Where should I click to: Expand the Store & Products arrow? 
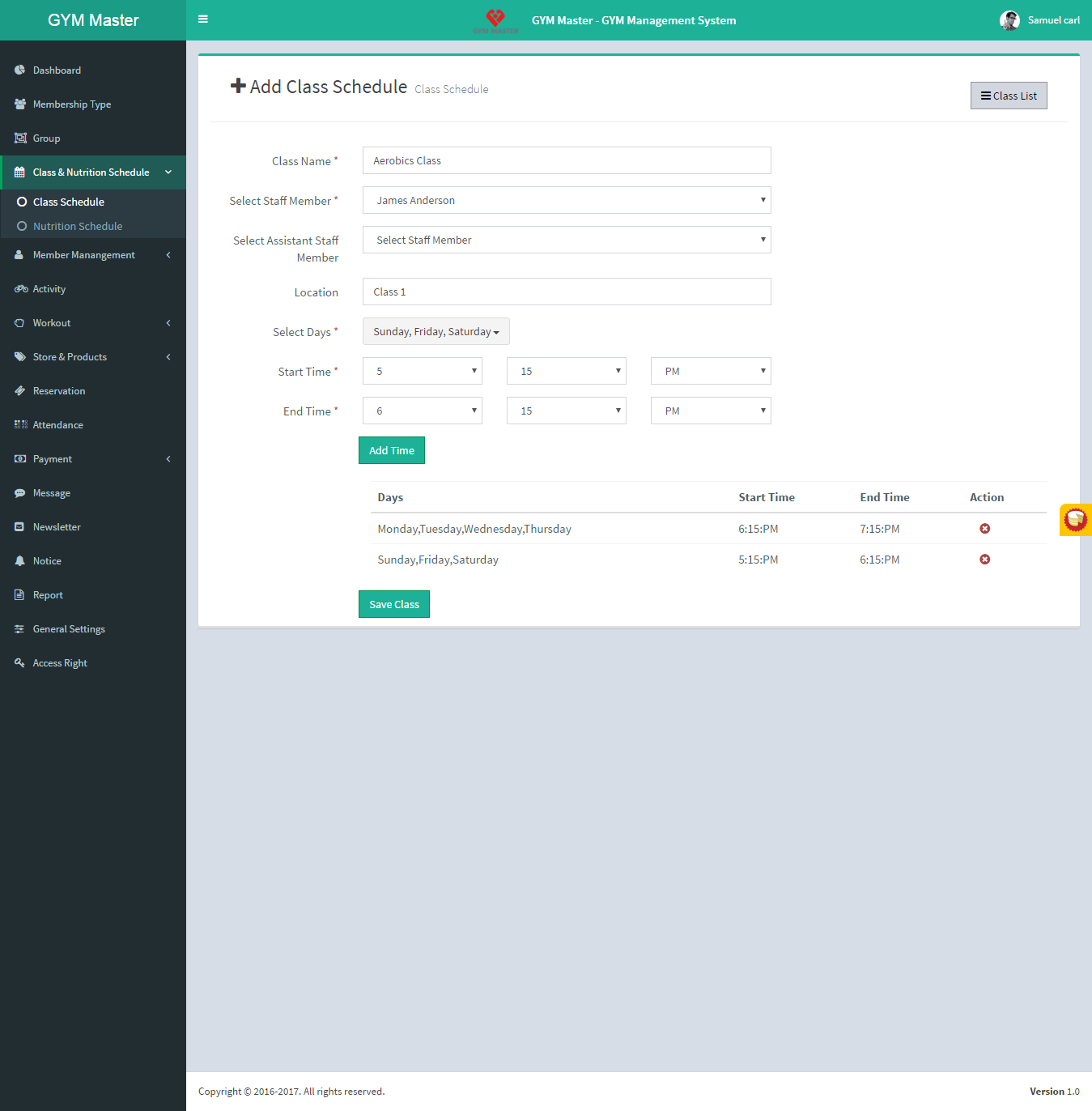click(x=168, y=357)
